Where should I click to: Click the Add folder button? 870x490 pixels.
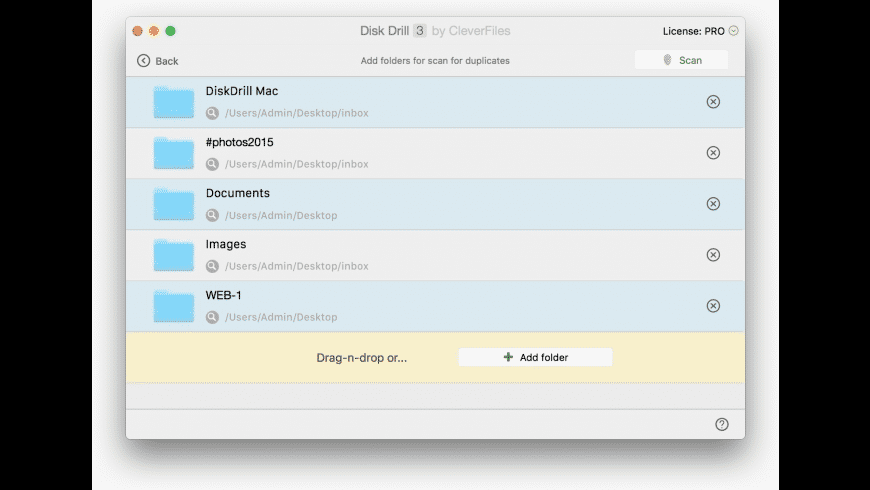click(x=535, y=357)
